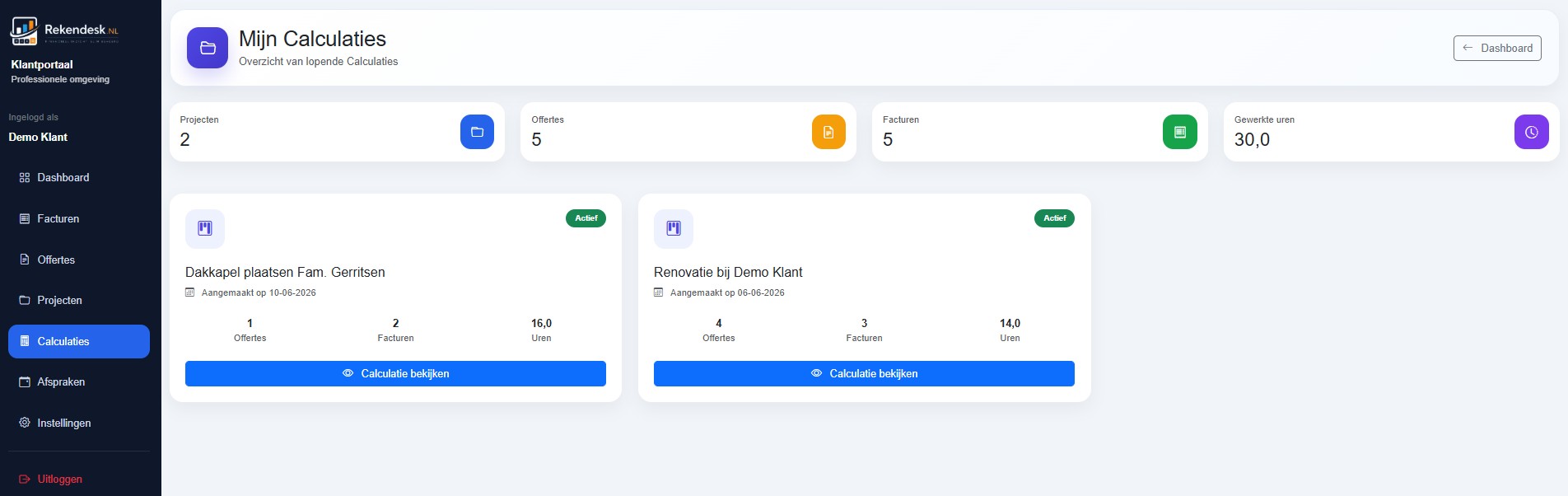Click the blue Projecten folder icon
Screen dimensions: 1568x496
(x=477, y=132)
